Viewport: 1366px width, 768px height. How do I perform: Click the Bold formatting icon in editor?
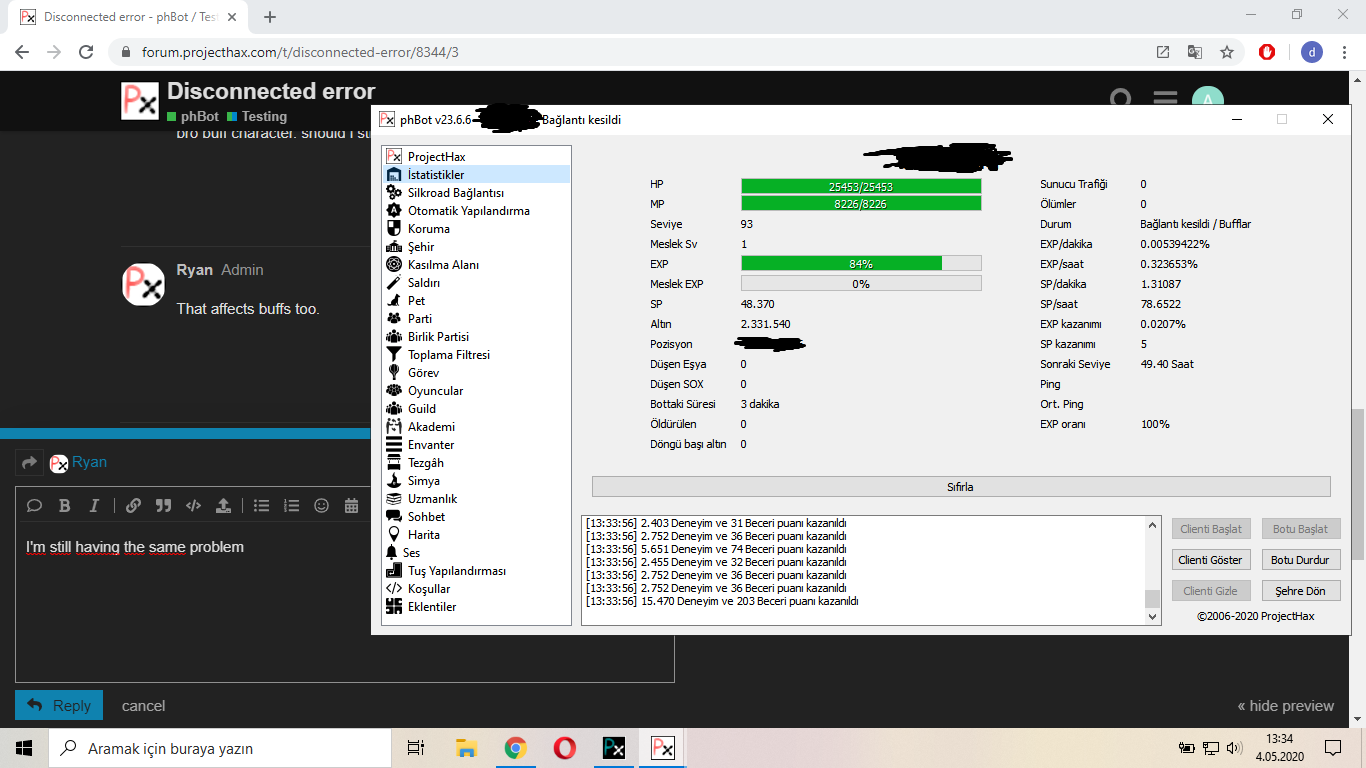[64, 506]
